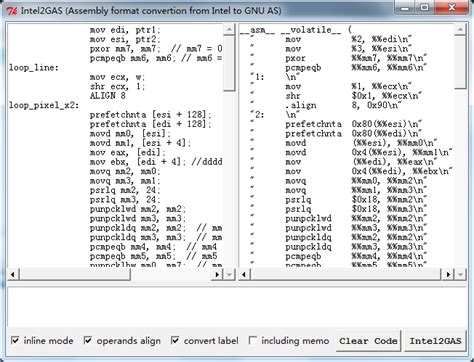Minimize the Intel2GAS window

click(x=405, y=7)
